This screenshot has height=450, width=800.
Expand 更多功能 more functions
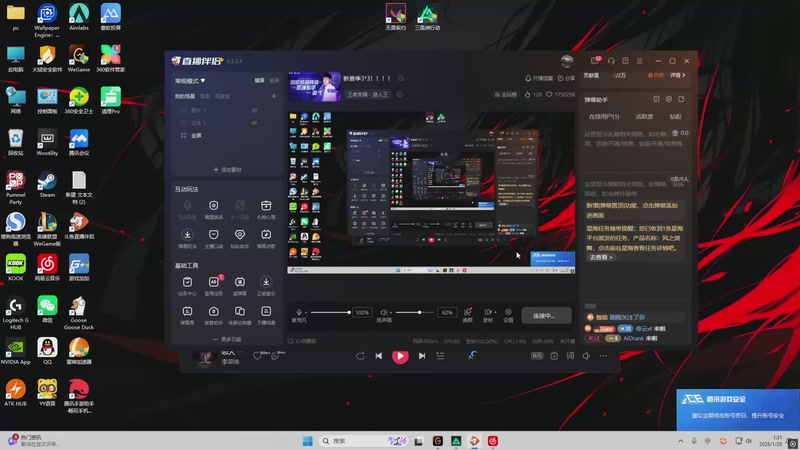point(227,339)
